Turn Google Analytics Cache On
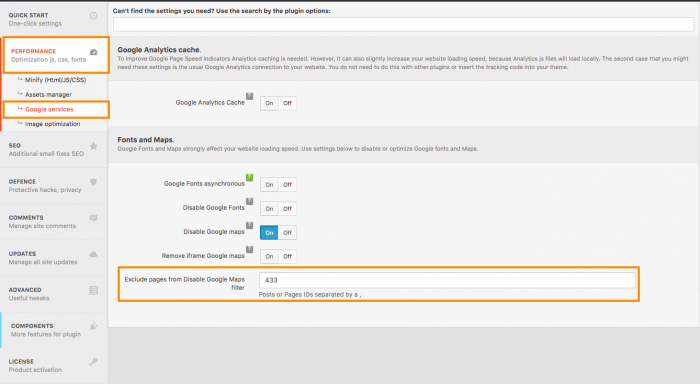700x384 pixels. [x=269, y=103]
